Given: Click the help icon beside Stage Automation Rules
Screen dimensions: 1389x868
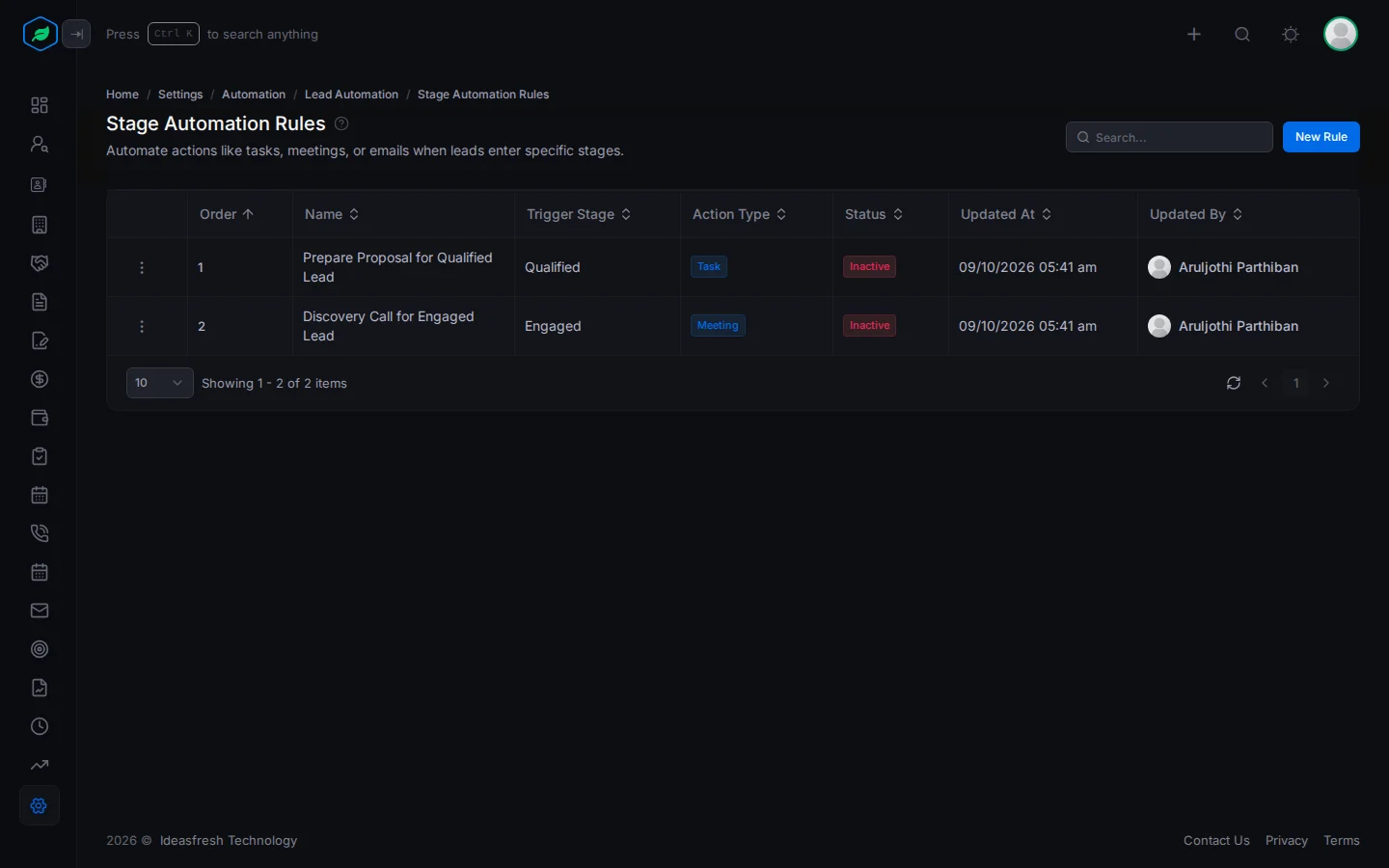Looking at the screenshot, I should 341,123.
